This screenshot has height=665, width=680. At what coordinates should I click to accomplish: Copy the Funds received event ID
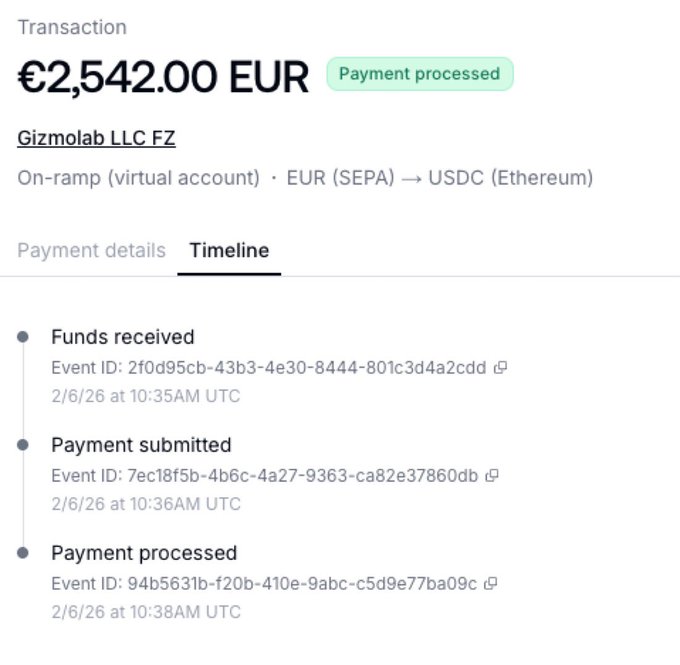pyautogui.click(x=501, y=367)
